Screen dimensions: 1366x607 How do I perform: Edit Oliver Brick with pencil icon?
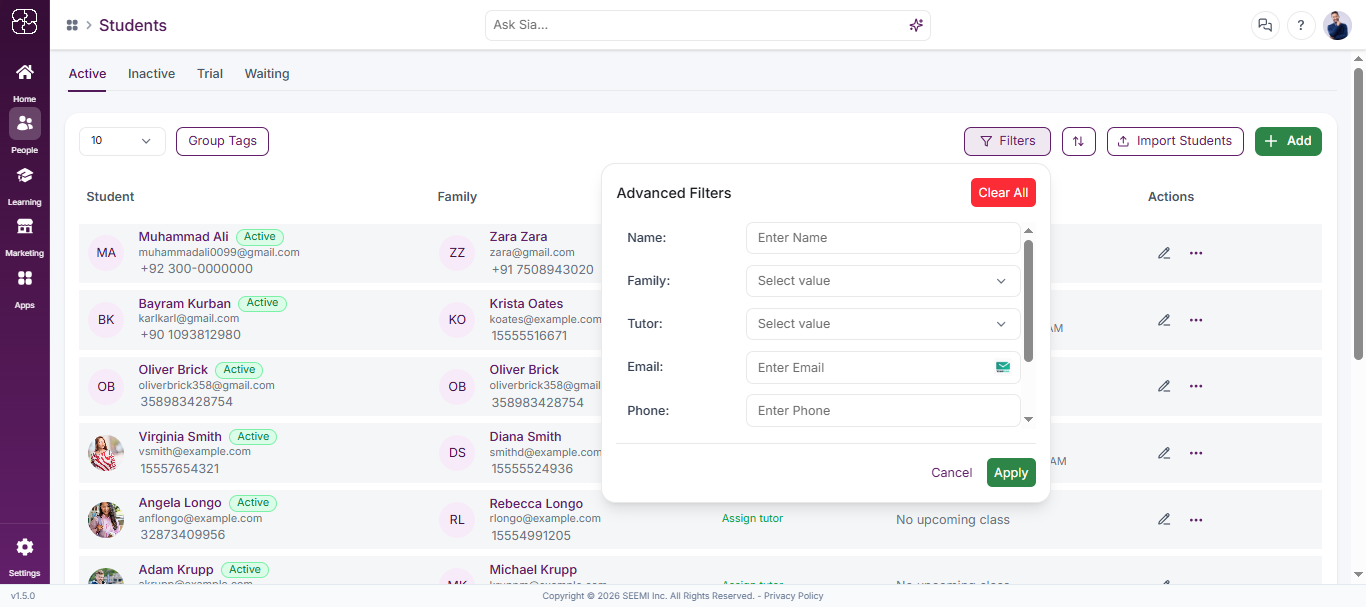pyautogui.click(x=1164, y=386)
